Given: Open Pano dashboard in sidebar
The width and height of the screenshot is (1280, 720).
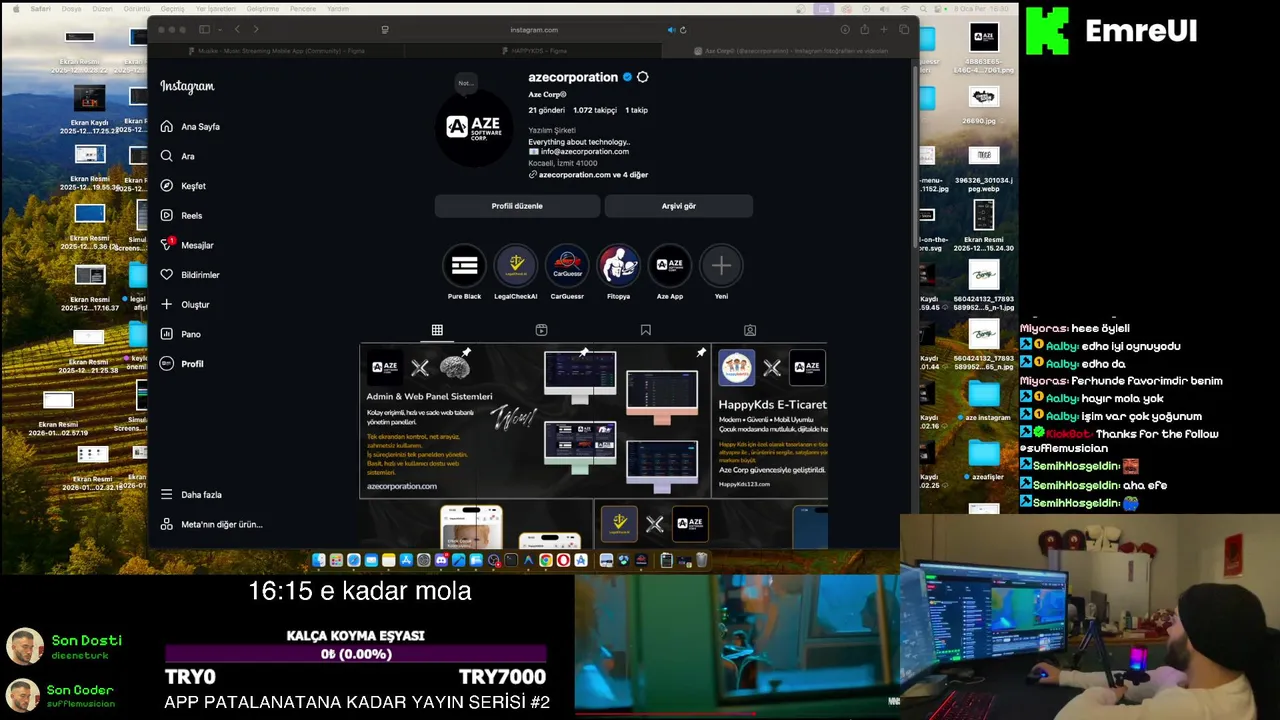Looking at the screenshot, I should click(181, 334).
